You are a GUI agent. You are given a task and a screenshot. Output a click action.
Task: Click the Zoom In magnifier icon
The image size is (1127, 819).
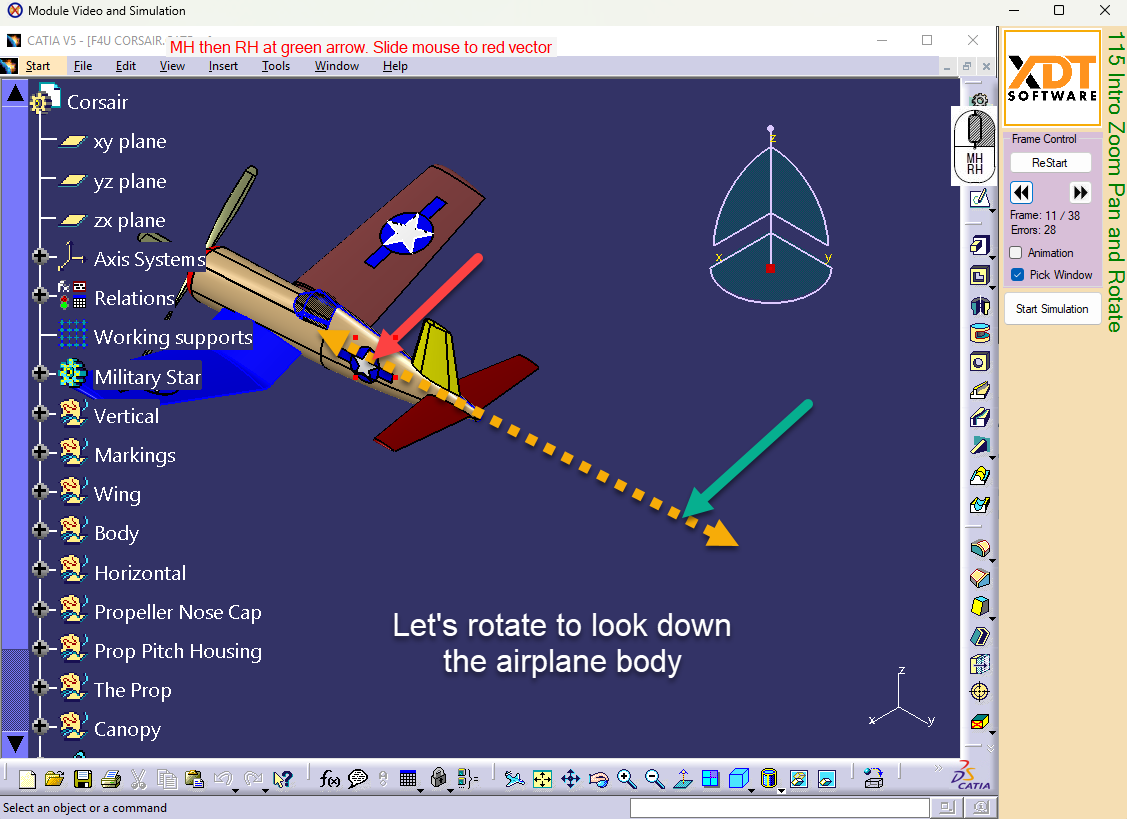pyautogui.click(x=627, y=779)
